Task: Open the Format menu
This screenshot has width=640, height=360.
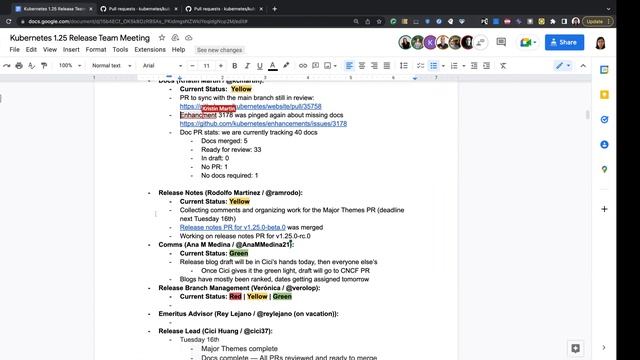Action: tap(96, 50)
